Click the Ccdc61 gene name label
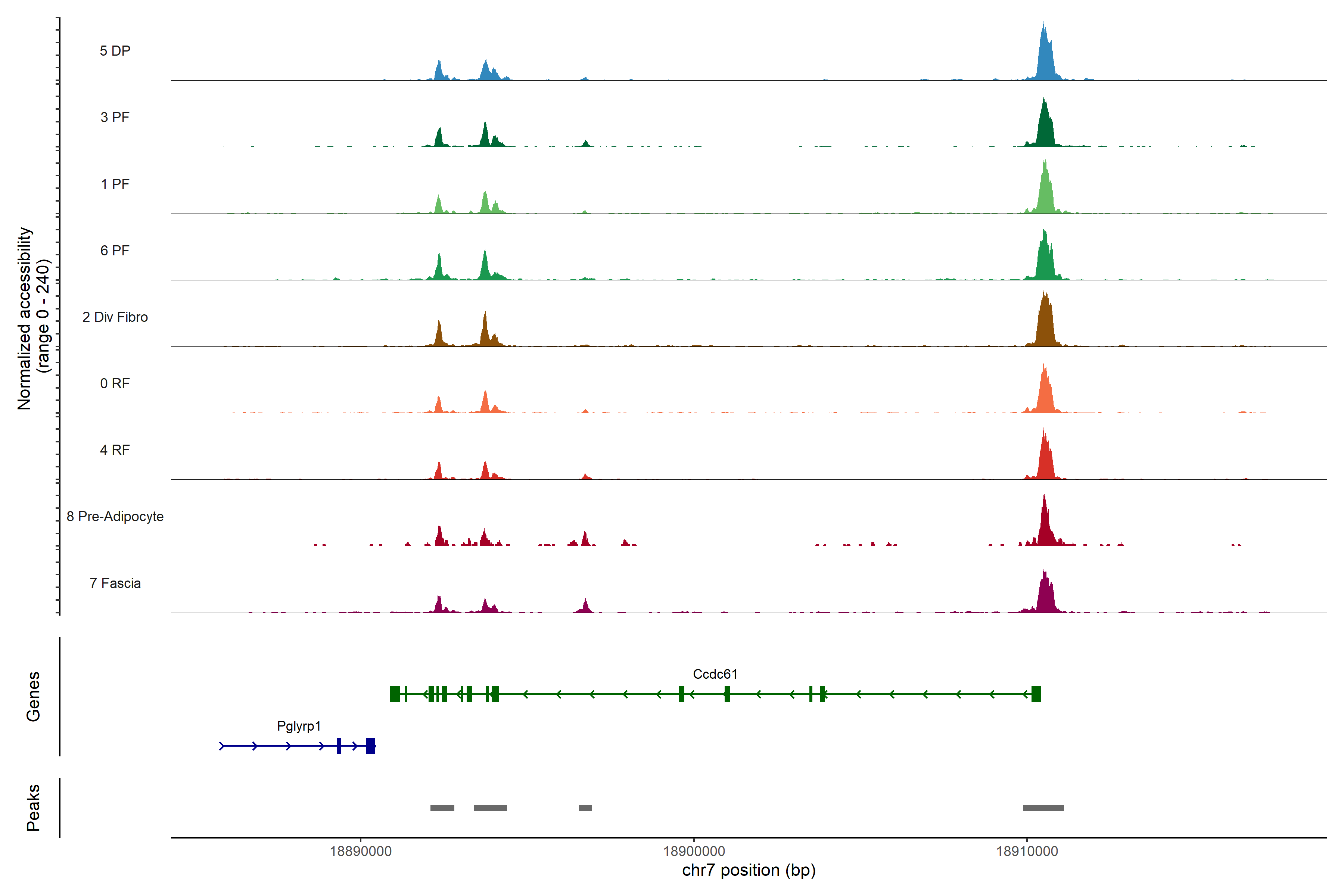 click(715, 674)
